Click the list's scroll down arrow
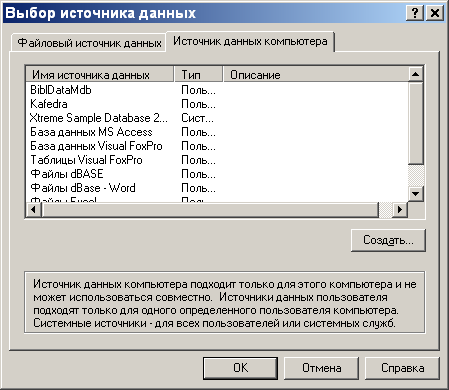The image size is (449, 390). click(x=416, y=193)
